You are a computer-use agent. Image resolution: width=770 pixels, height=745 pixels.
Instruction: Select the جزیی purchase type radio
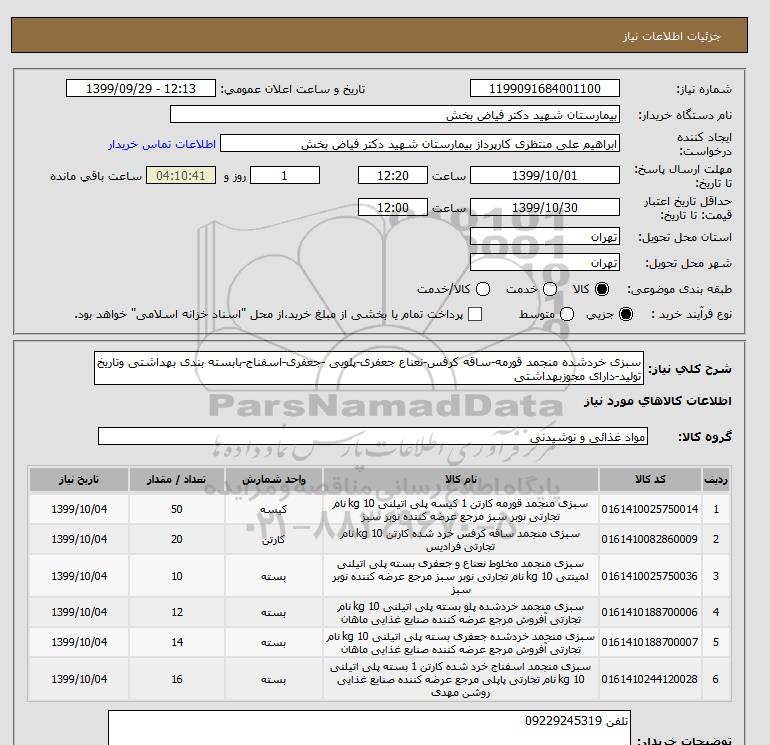pyautogui.click(x=626, y=314)
